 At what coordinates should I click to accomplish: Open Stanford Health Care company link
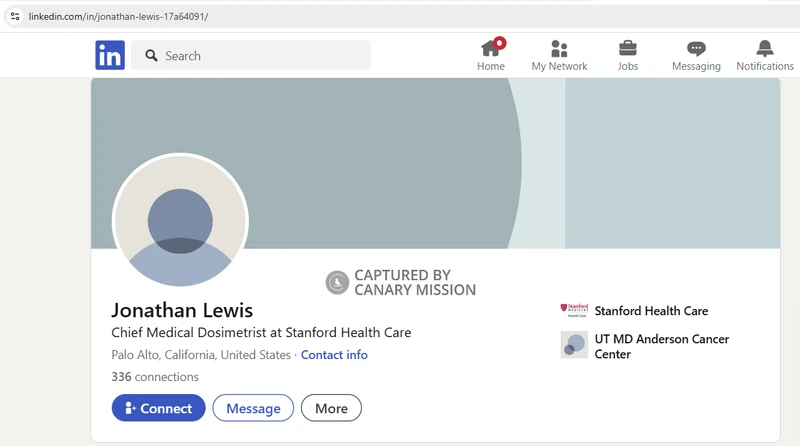(651, 311)
